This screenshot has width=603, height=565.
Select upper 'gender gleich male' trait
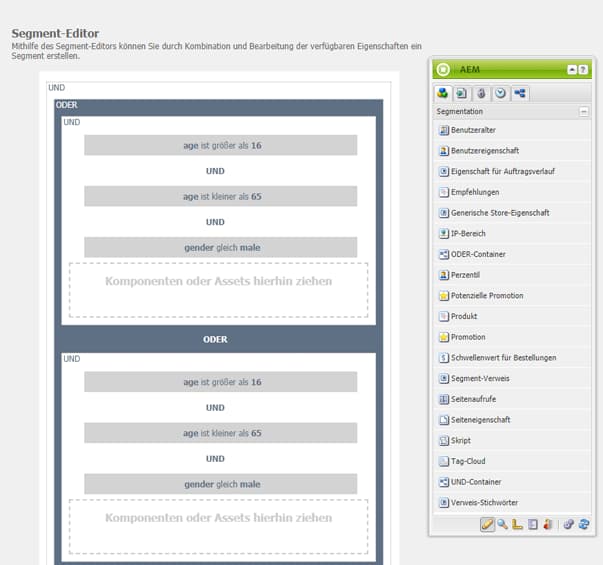[x=220, y=247]
